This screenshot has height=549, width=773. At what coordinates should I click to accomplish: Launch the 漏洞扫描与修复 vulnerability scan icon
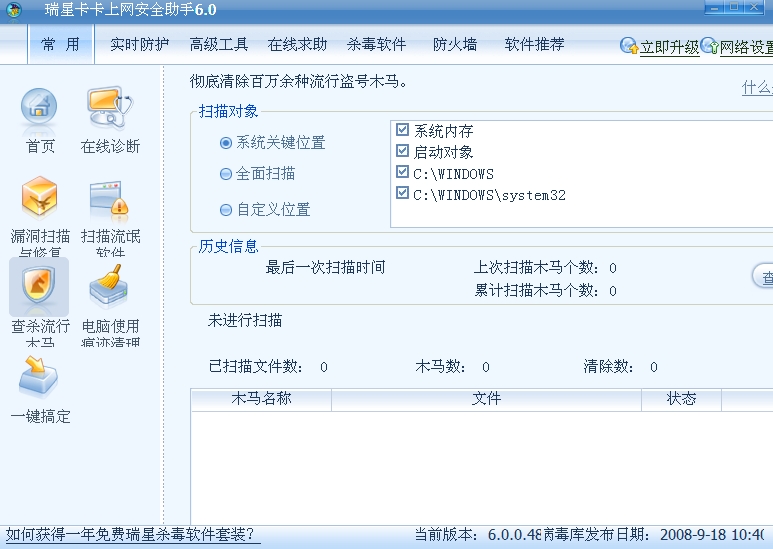click(39, 198)
